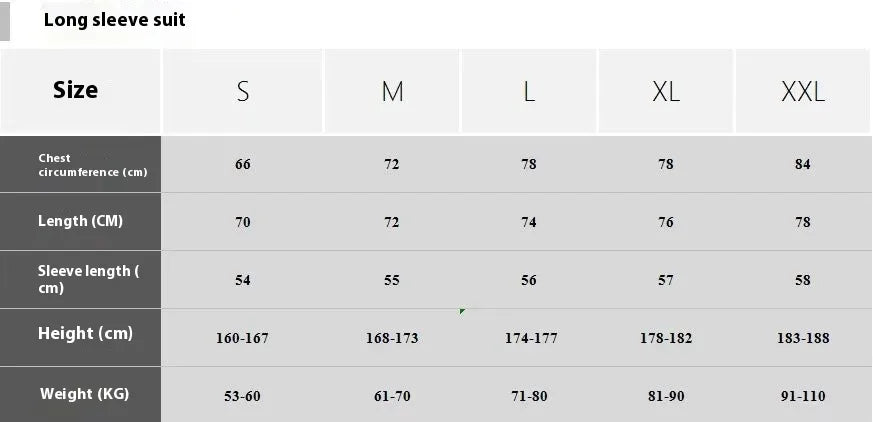Select sleeve length value 55 for size M
This screenshot has width=873, height=422.
click(x=392, y=281)
